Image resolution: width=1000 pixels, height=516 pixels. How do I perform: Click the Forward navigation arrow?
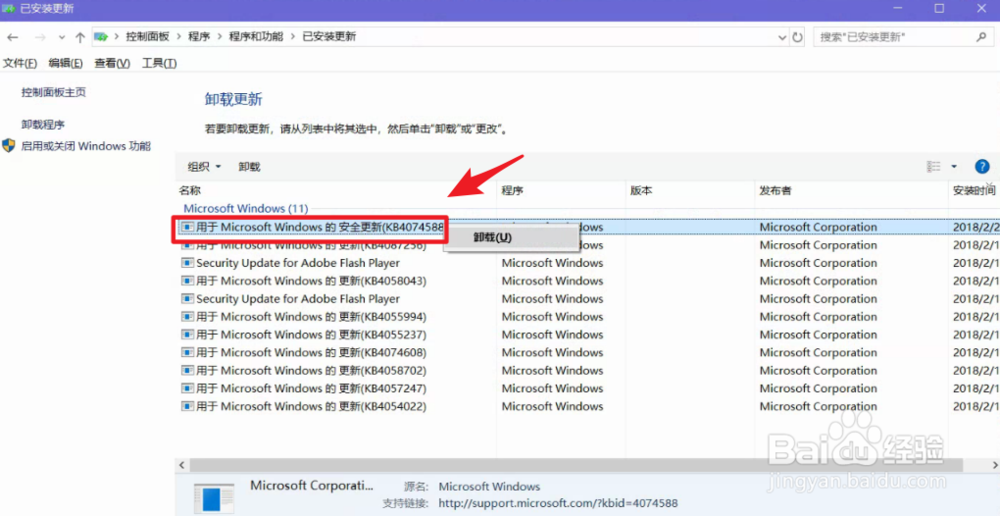click(x=40, y=38)
